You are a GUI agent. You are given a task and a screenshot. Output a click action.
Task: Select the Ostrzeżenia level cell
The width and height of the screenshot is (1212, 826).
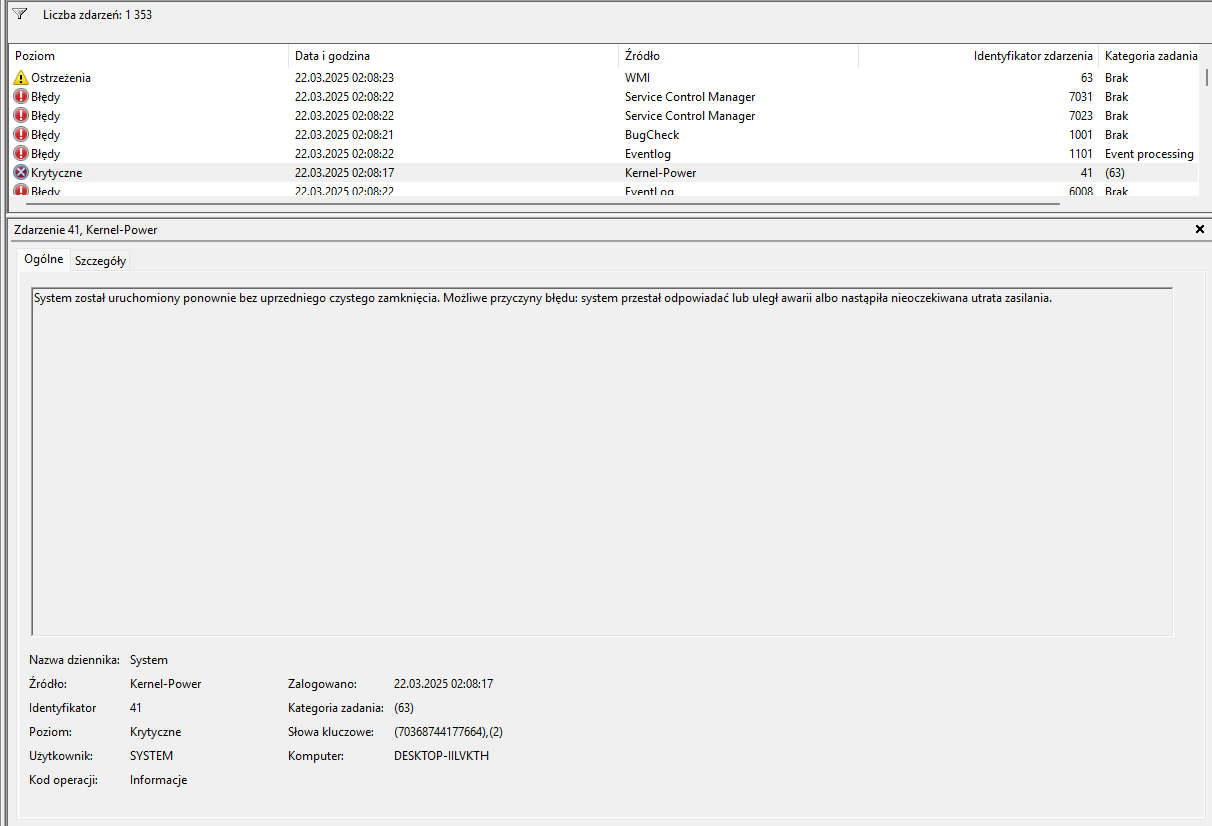pos(61,78)
